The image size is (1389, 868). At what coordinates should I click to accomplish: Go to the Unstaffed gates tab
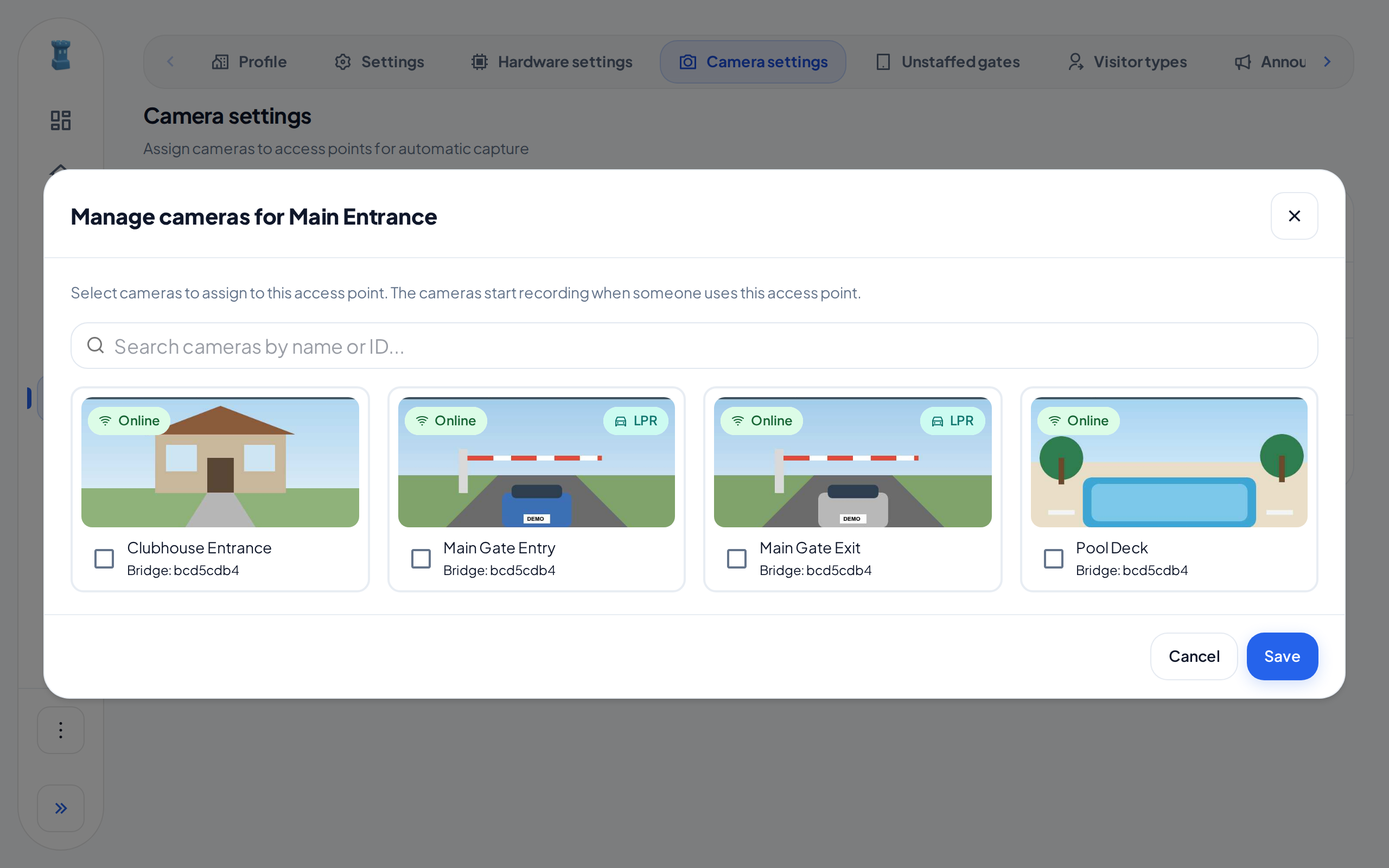[x=948, y=62]
